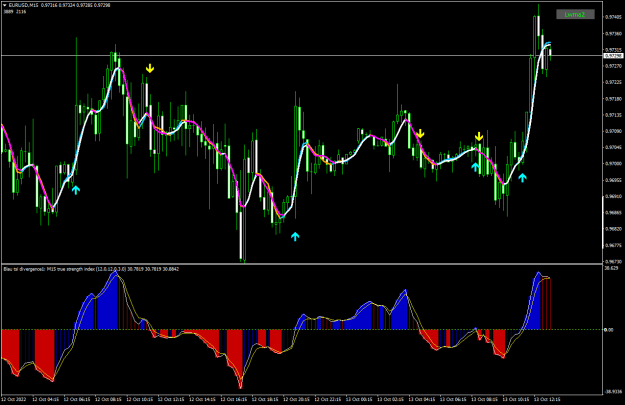Click the 13 Oct 04:15 time label
625x405 pixels.
pyautogui.click(x=422, y=399)
